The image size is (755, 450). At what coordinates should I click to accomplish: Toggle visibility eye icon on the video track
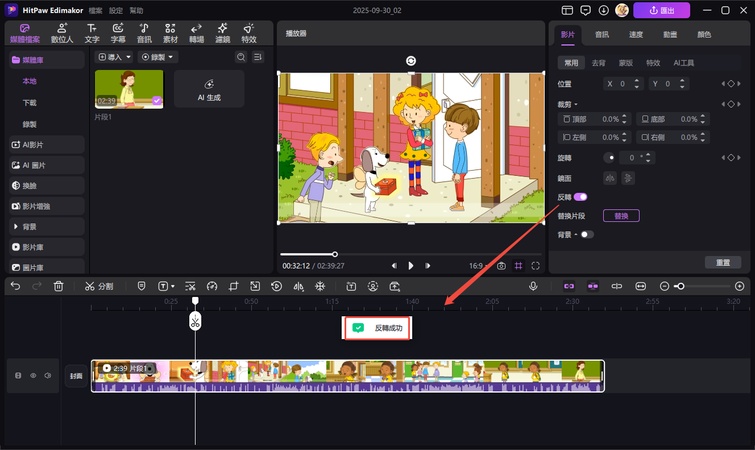33,376
